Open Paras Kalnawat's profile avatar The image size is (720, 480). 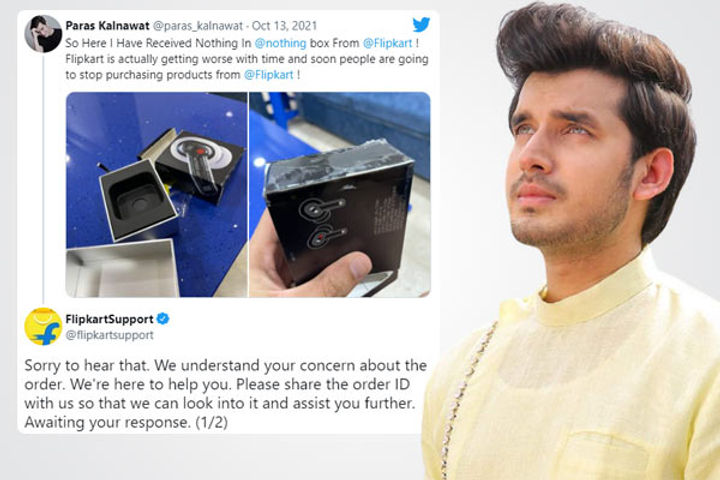(44, 34)
